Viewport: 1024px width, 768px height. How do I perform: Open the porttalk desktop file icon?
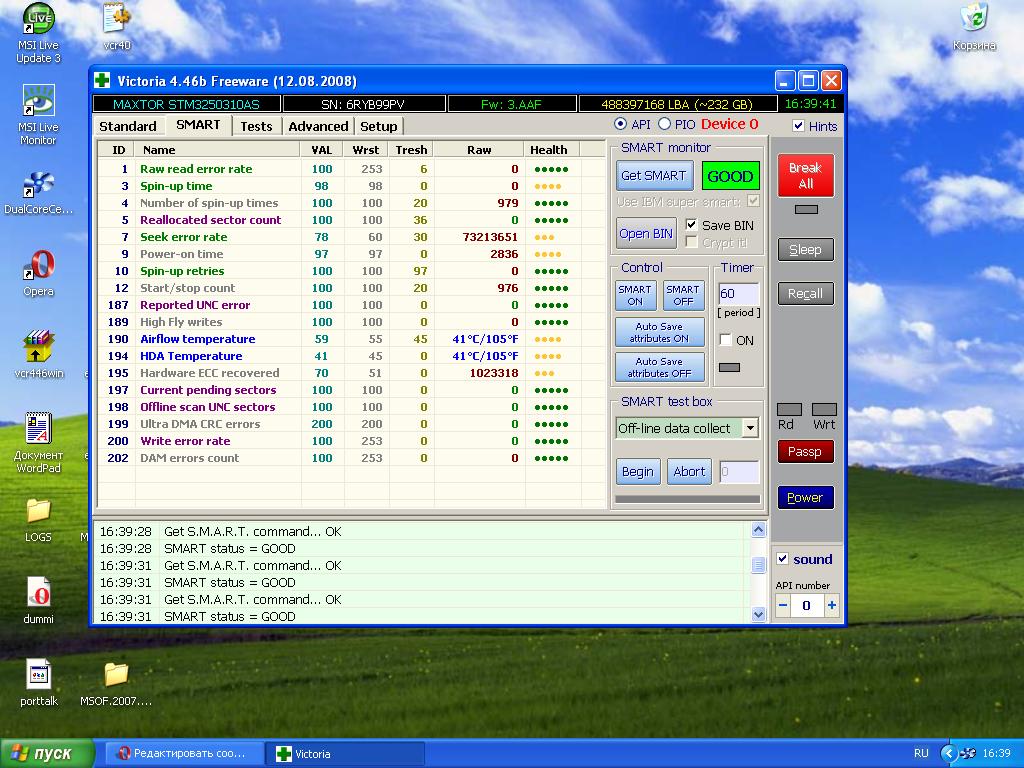pyautogui.click(x=38, y=675)
